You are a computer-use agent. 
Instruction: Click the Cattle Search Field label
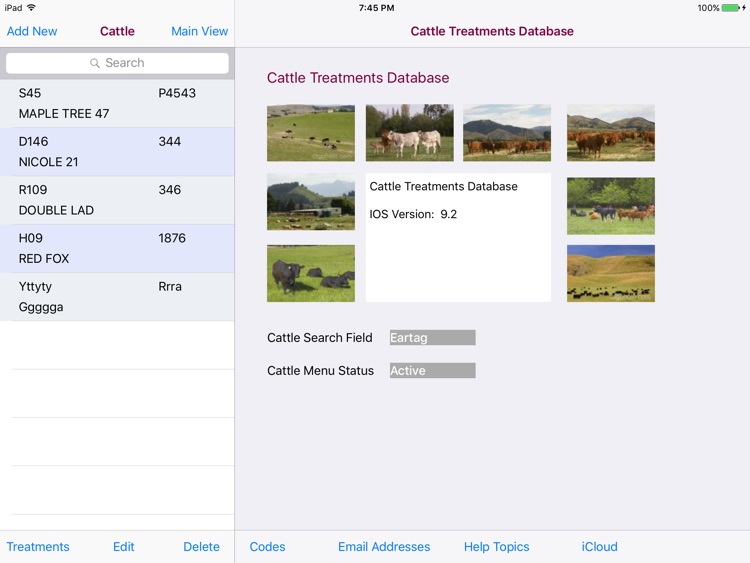click(x=320, y=338)
